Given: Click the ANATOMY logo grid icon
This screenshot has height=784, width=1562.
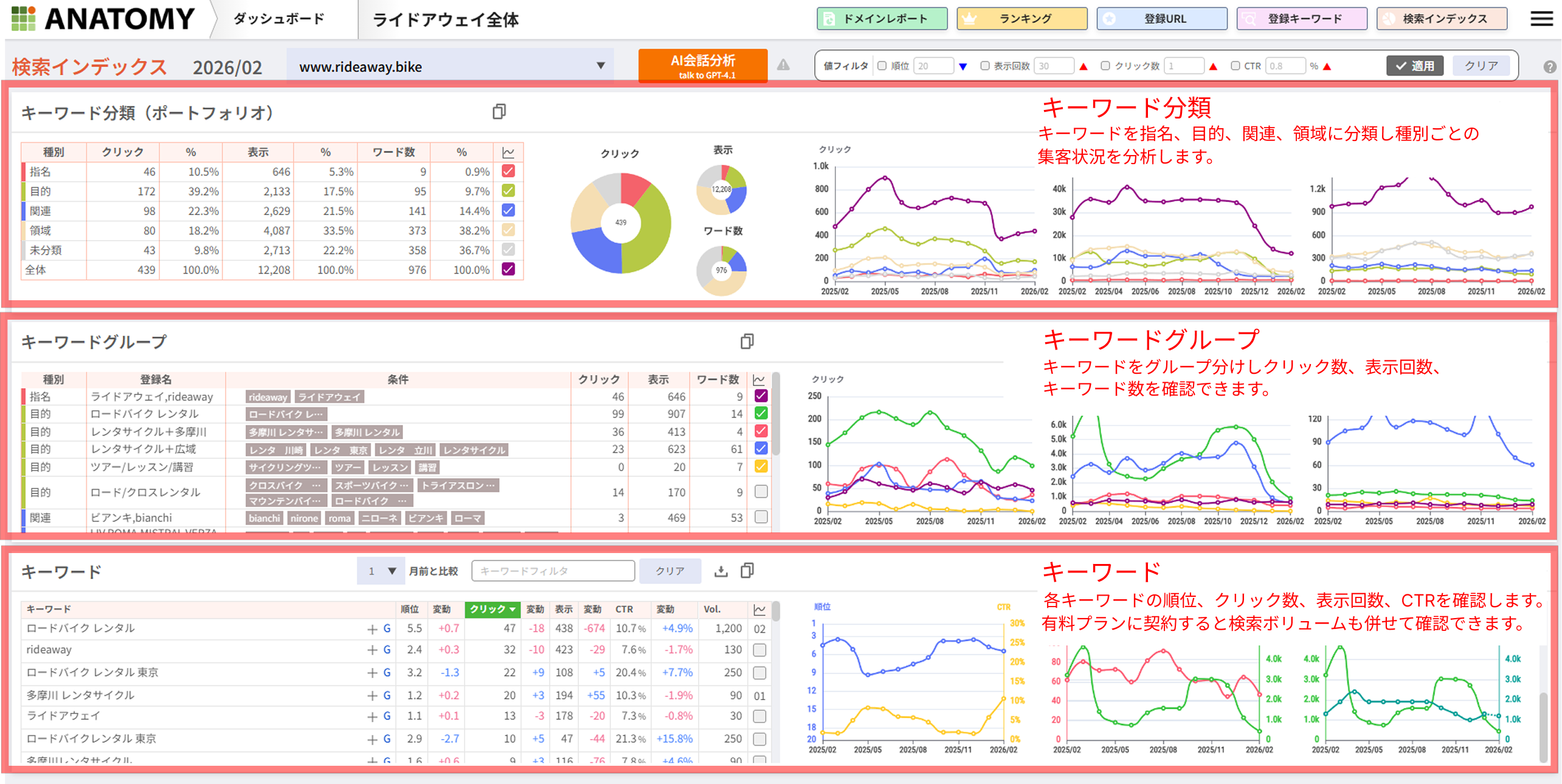Looking at the screenshot, I should (24, 18).
